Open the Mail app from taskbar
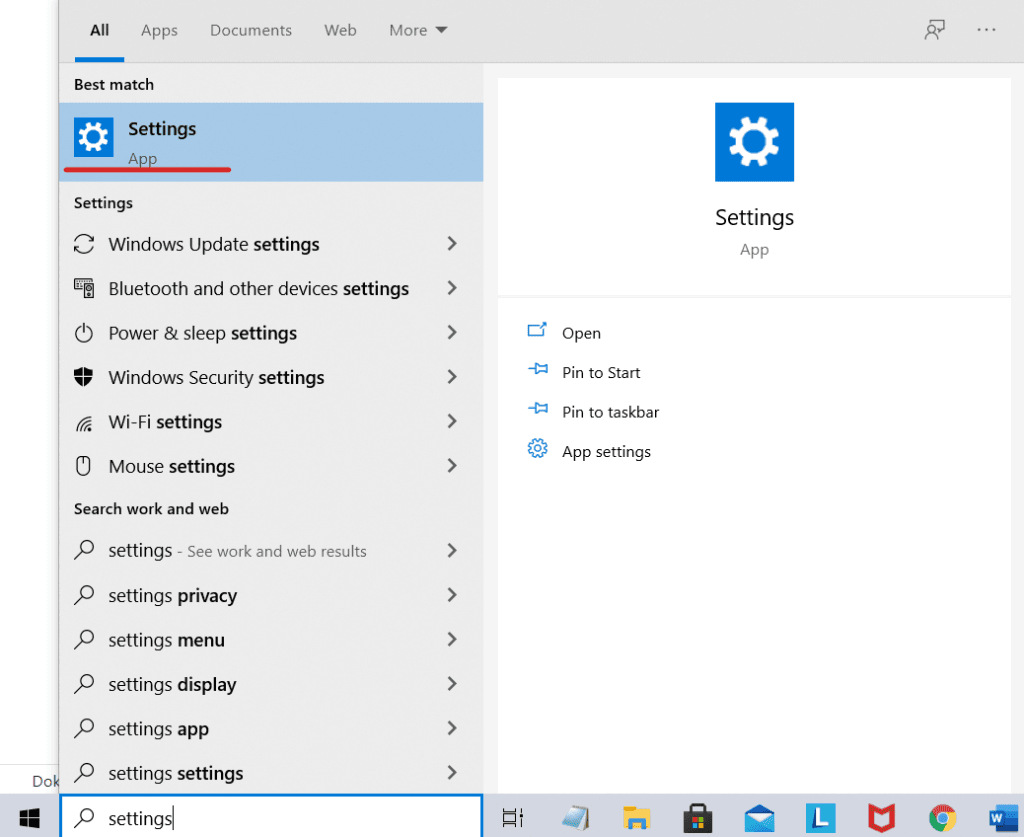 [x=759, y=818]
